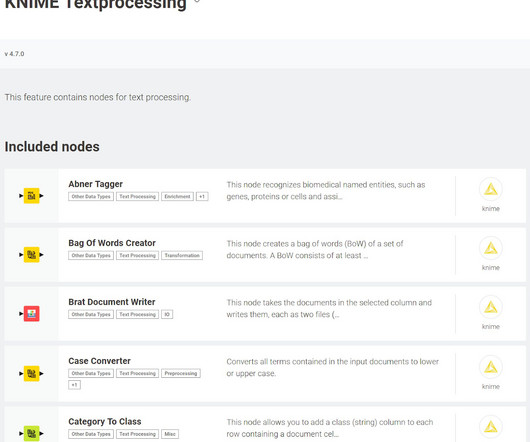Click the green Category To Class node icon

(31, 433)
